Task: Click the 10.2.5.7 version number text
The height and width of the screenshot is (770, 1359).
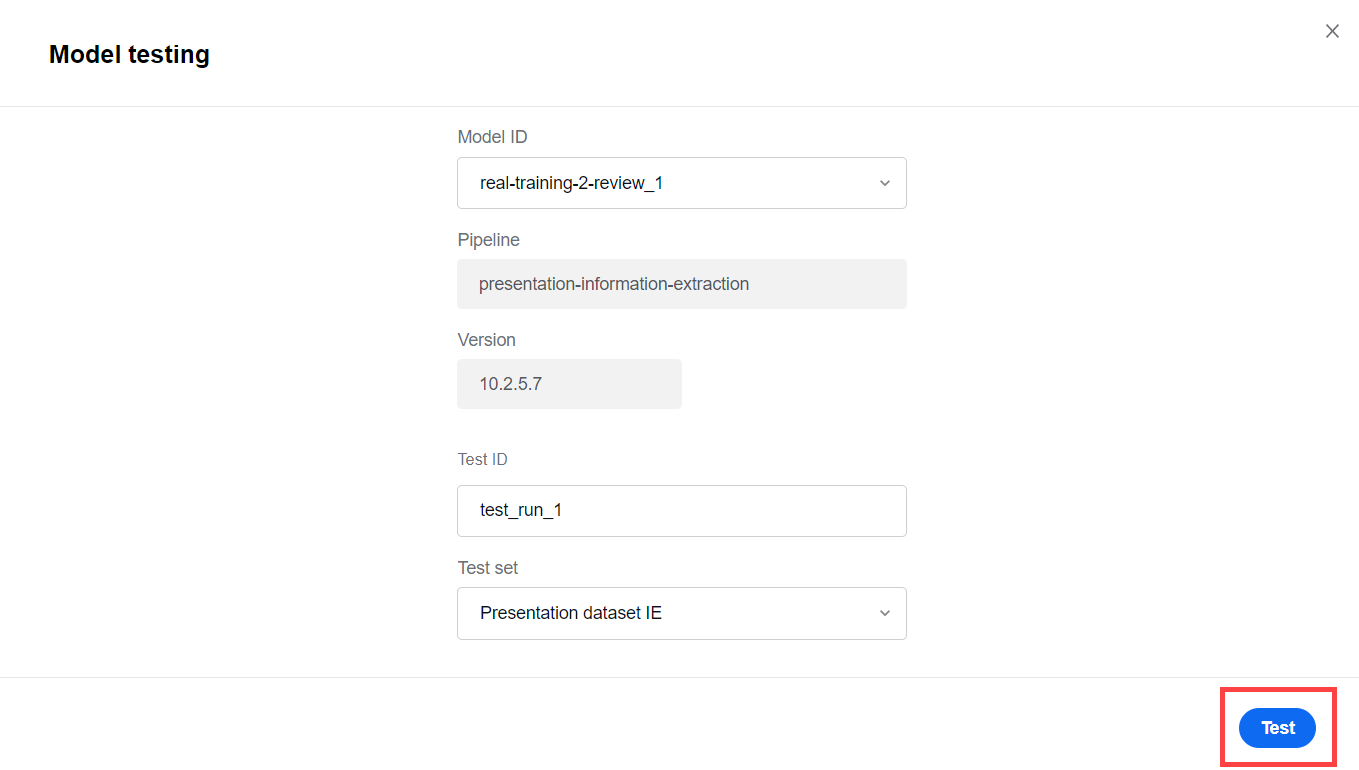Action: 511,384
